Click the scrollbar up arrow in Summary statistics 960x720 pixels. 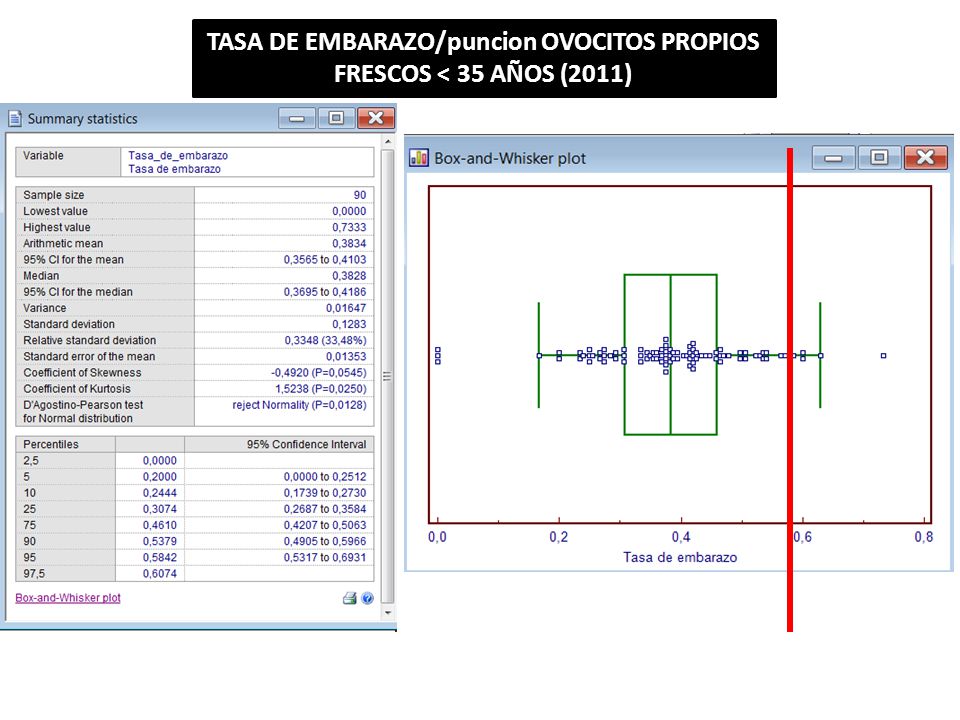tap(388, 141)
